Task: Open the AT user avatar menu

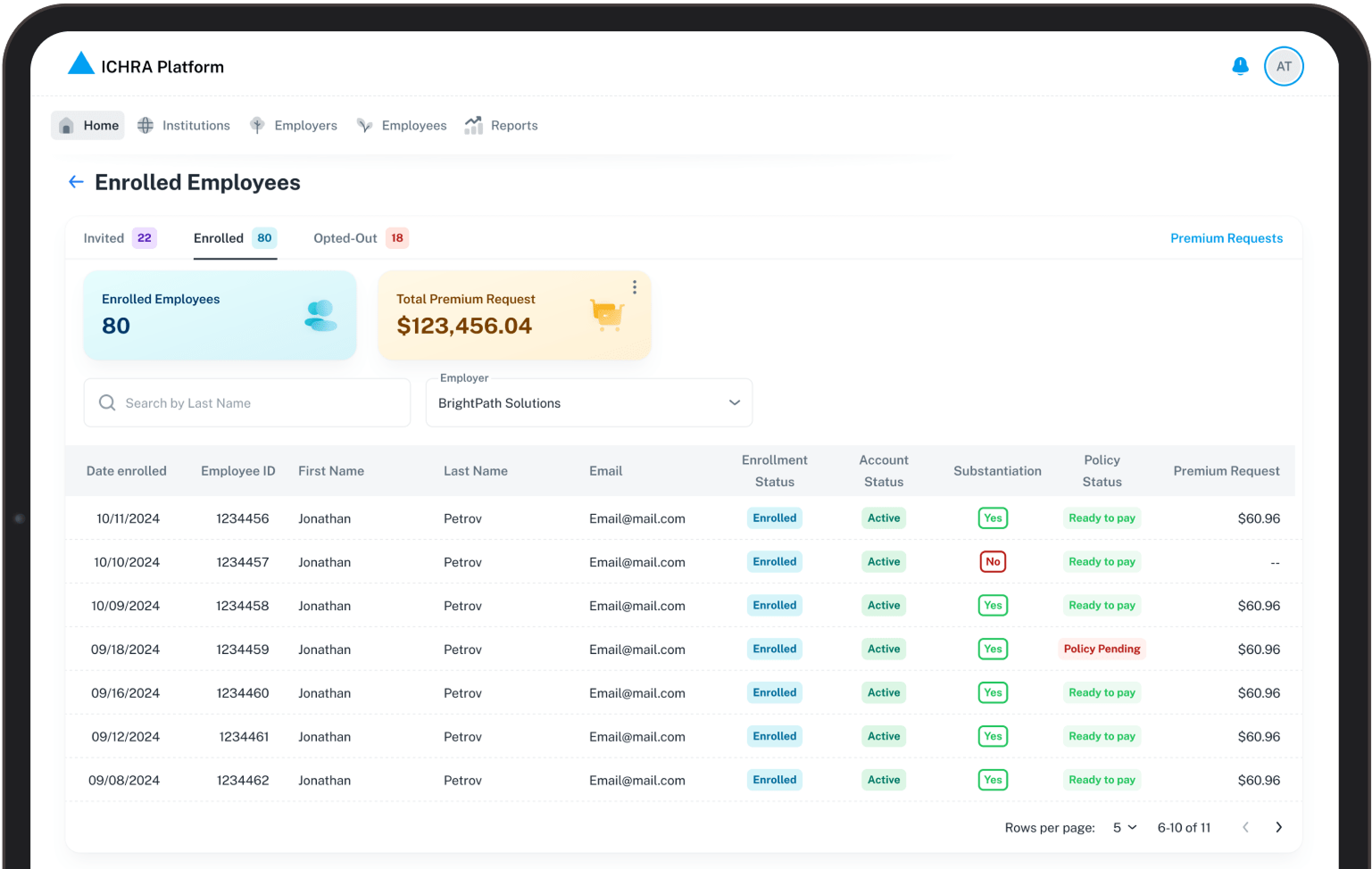Action: 1284,66
